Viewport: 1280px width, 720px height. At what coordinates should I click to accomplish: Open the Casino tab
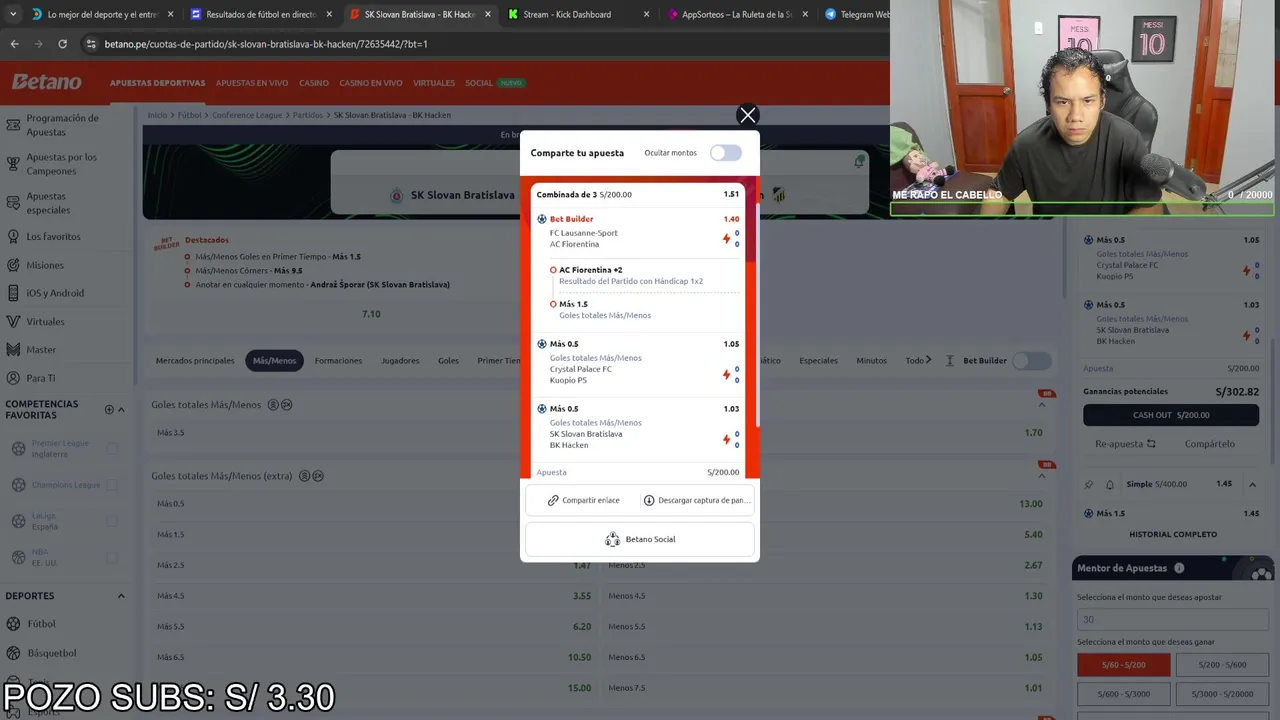tap(314, 83)
